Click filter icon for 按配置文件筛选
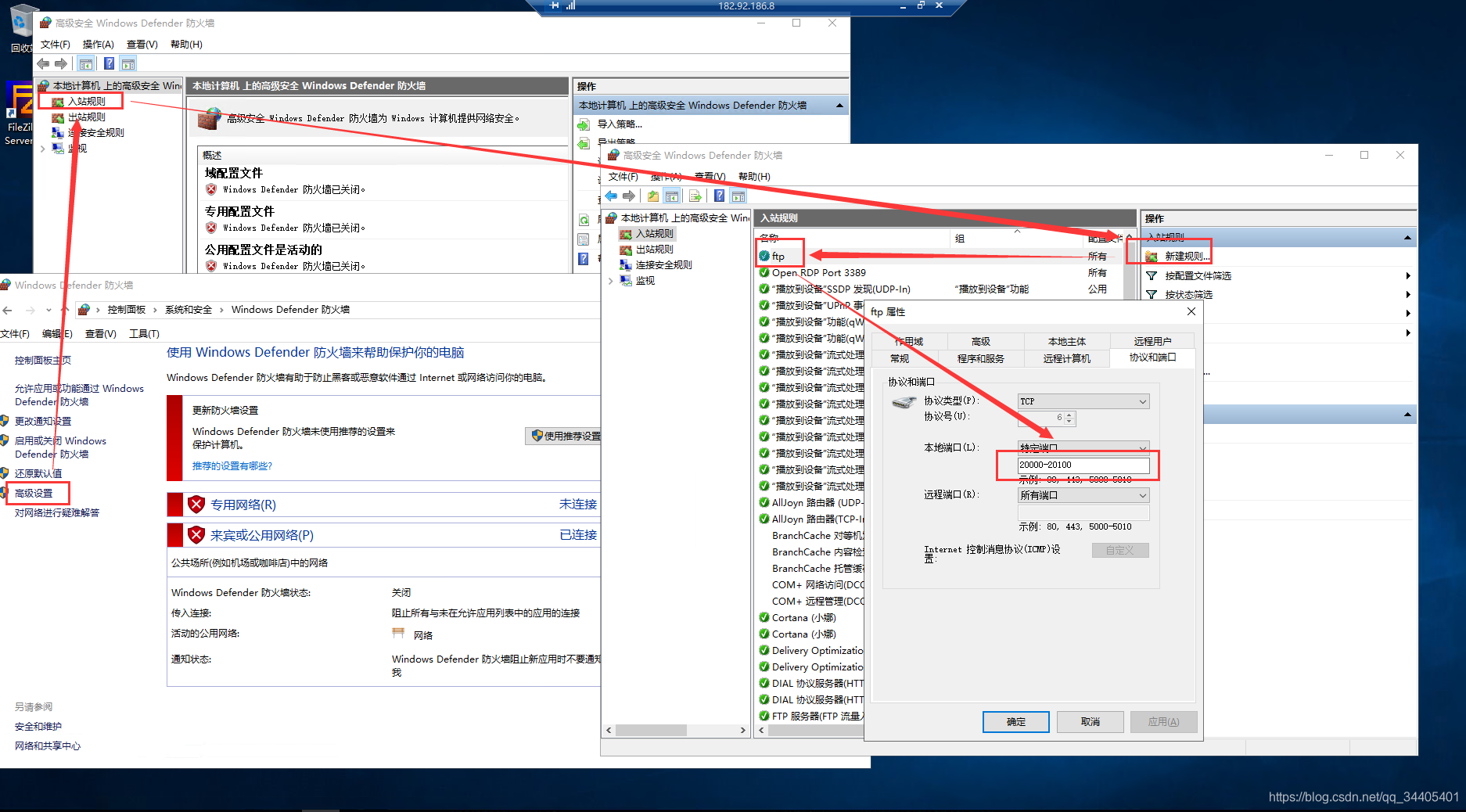The image size is (1466, 812). pos(1152,275)
